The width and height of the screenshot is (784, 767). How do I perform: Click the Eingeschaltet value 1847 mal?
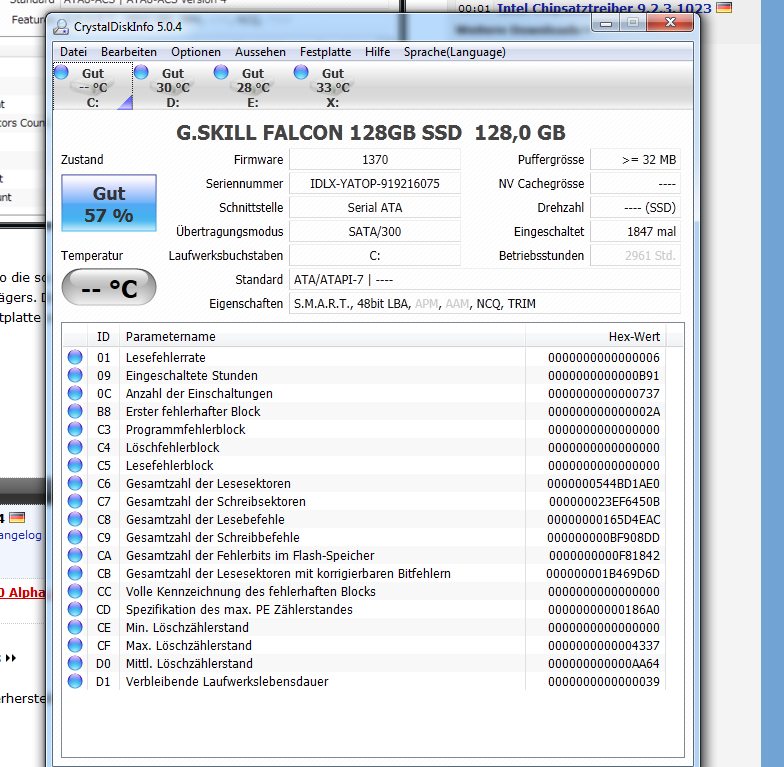click(635, 232)
